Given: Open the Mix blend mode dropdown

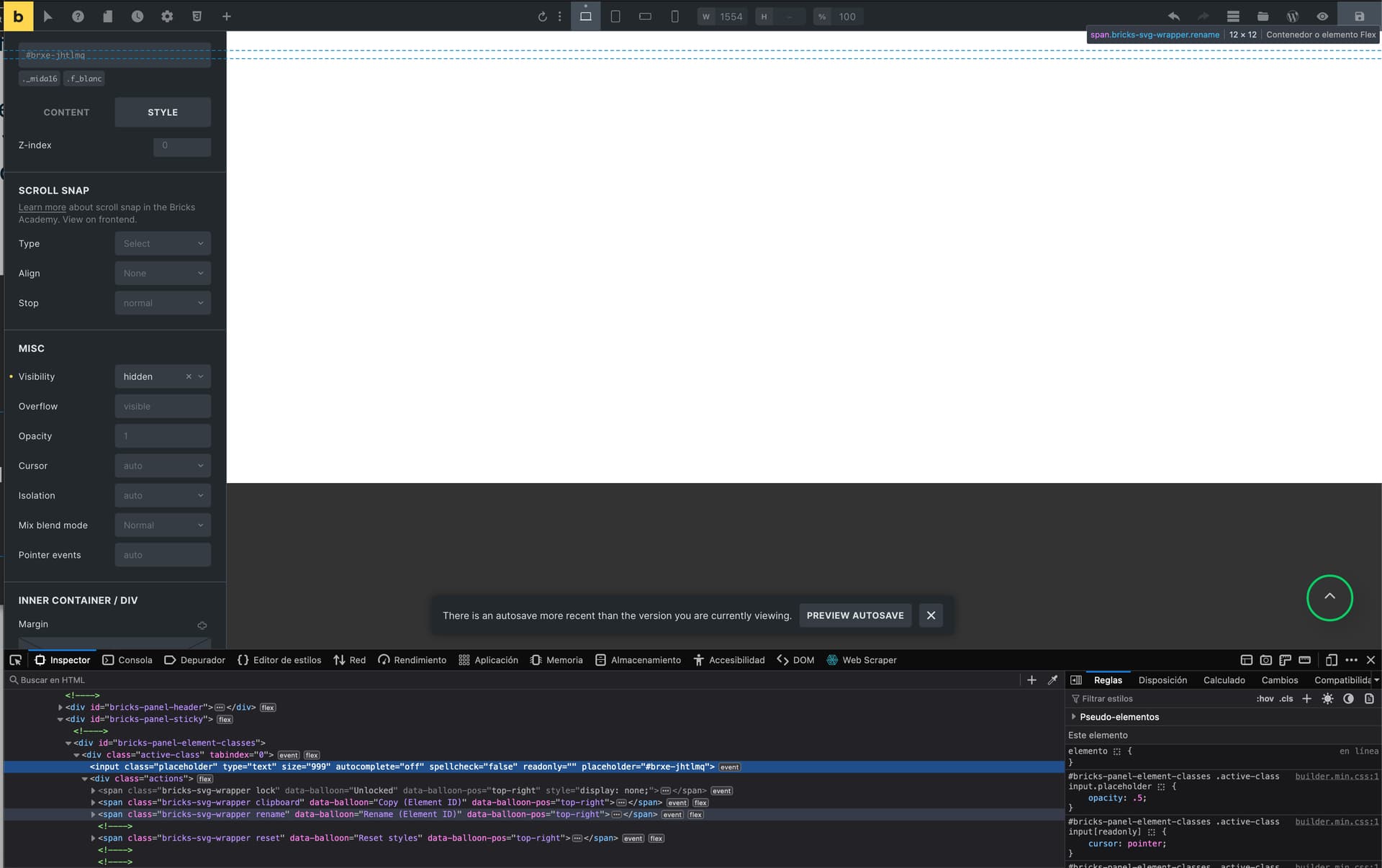Looking at the screenshot, I should point(163,525).
